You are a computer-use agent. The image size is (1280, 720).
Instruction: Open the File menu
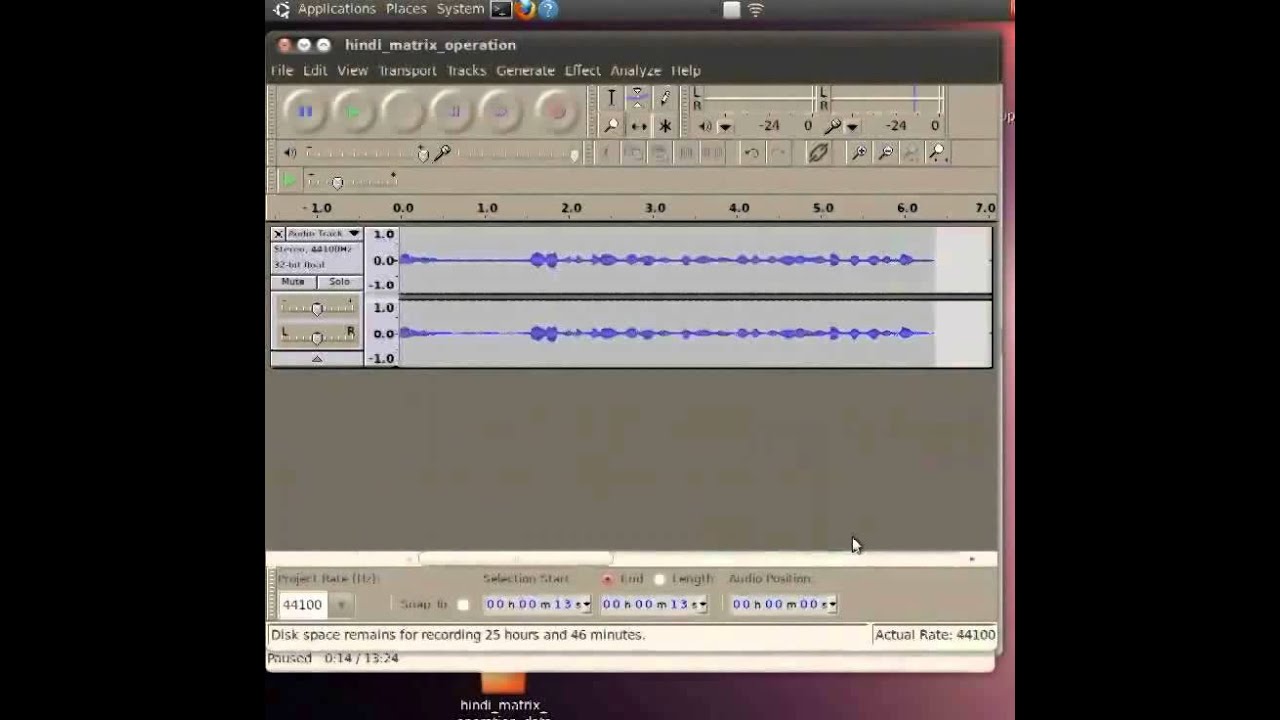pyautogui.click(x=282, y=70)
